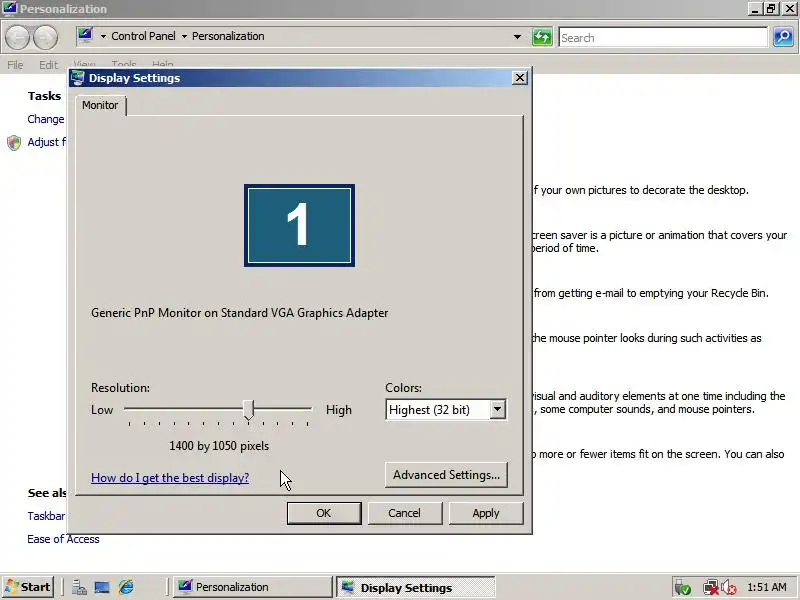Expand arrow before Personalization breadcrumb
800x600 pixels.
point(184,36)
